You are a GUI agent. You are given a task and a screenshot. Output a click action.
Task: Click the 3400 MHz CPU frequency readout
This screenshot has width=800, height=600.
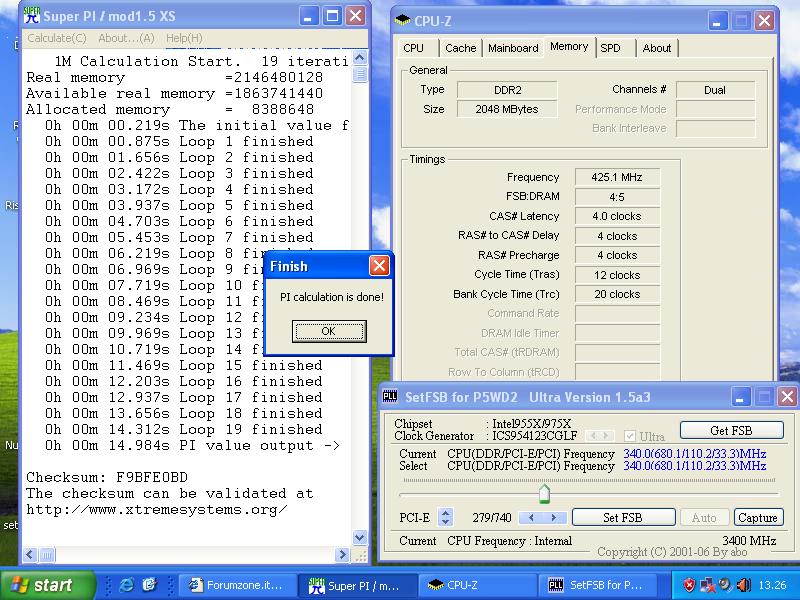click(x=749, y=540)
